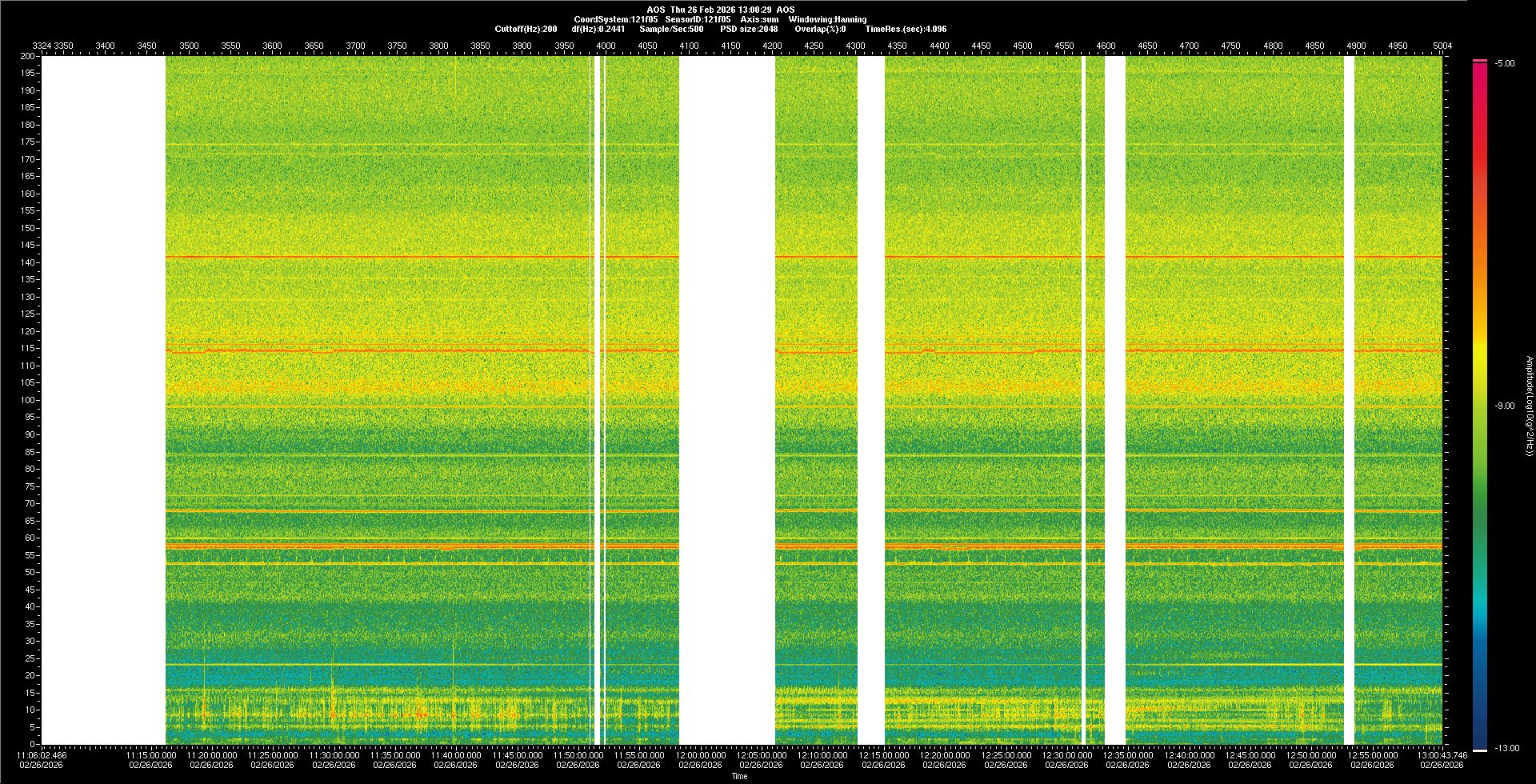Select the -9.00 colorbar midpoint label

[x=1505, y=406]
